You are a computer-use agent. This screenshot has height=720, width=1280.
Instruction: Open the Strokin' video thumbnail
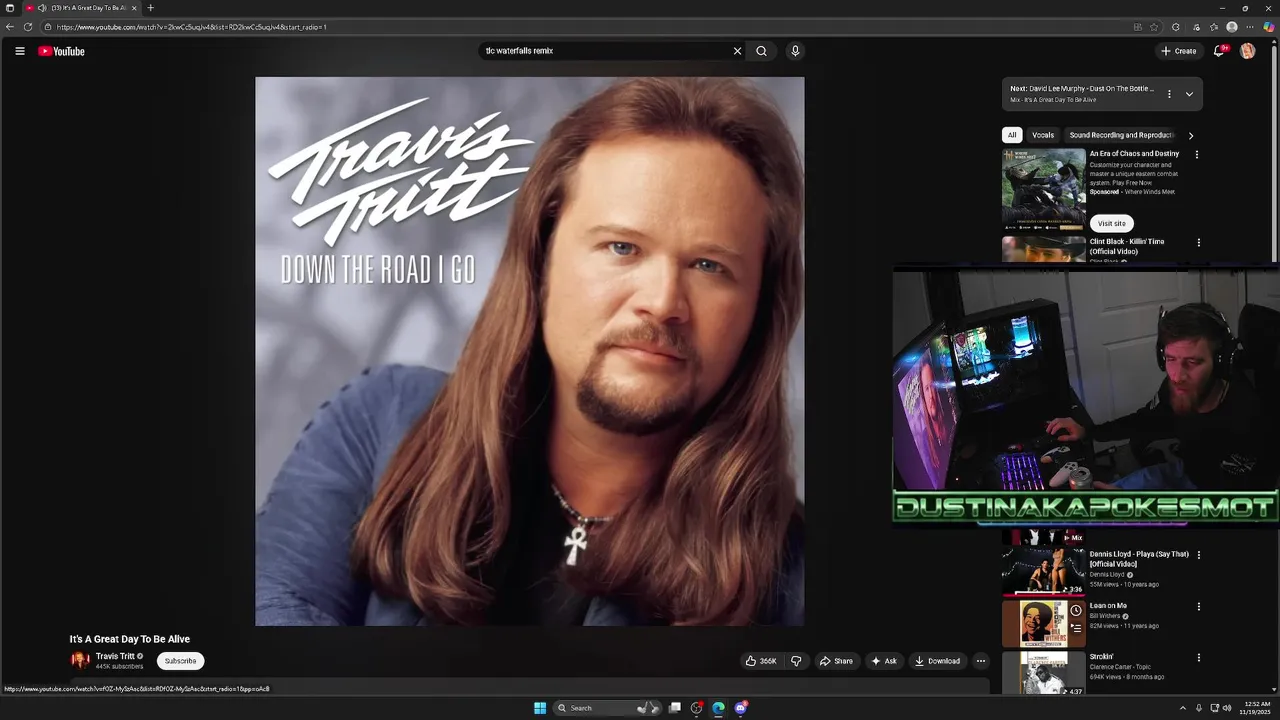pos(1044,673)
